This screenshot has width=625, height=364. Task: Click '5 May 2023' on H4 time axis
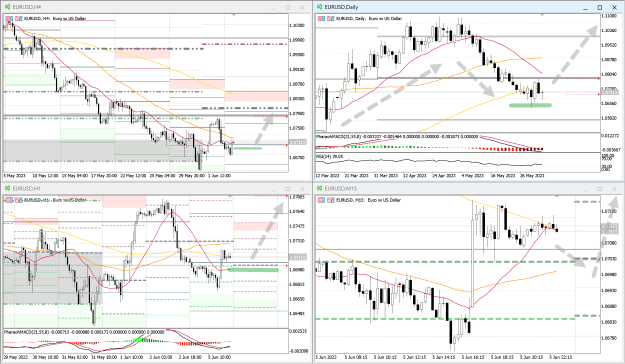pos(14,175)
